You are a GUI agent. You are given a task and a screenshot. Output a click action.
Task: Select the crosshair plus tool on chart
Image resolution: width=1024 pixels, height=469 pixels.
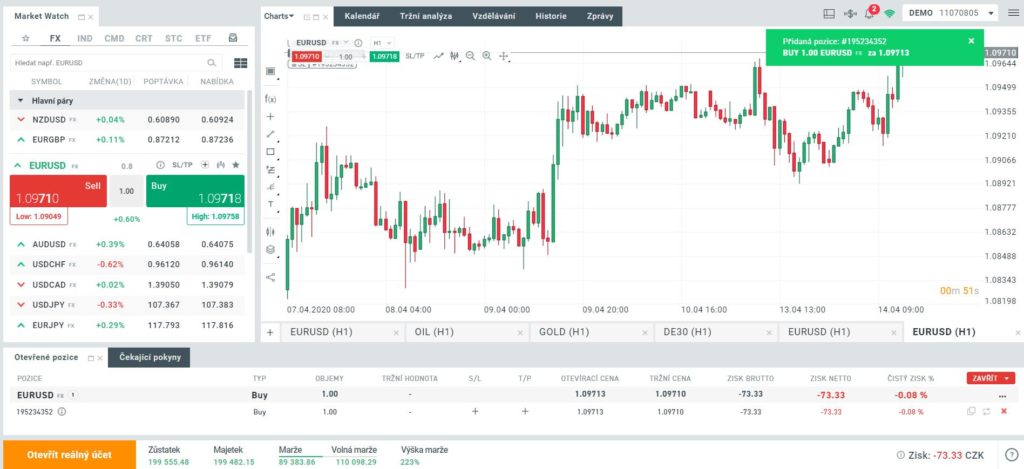[270, 117]
